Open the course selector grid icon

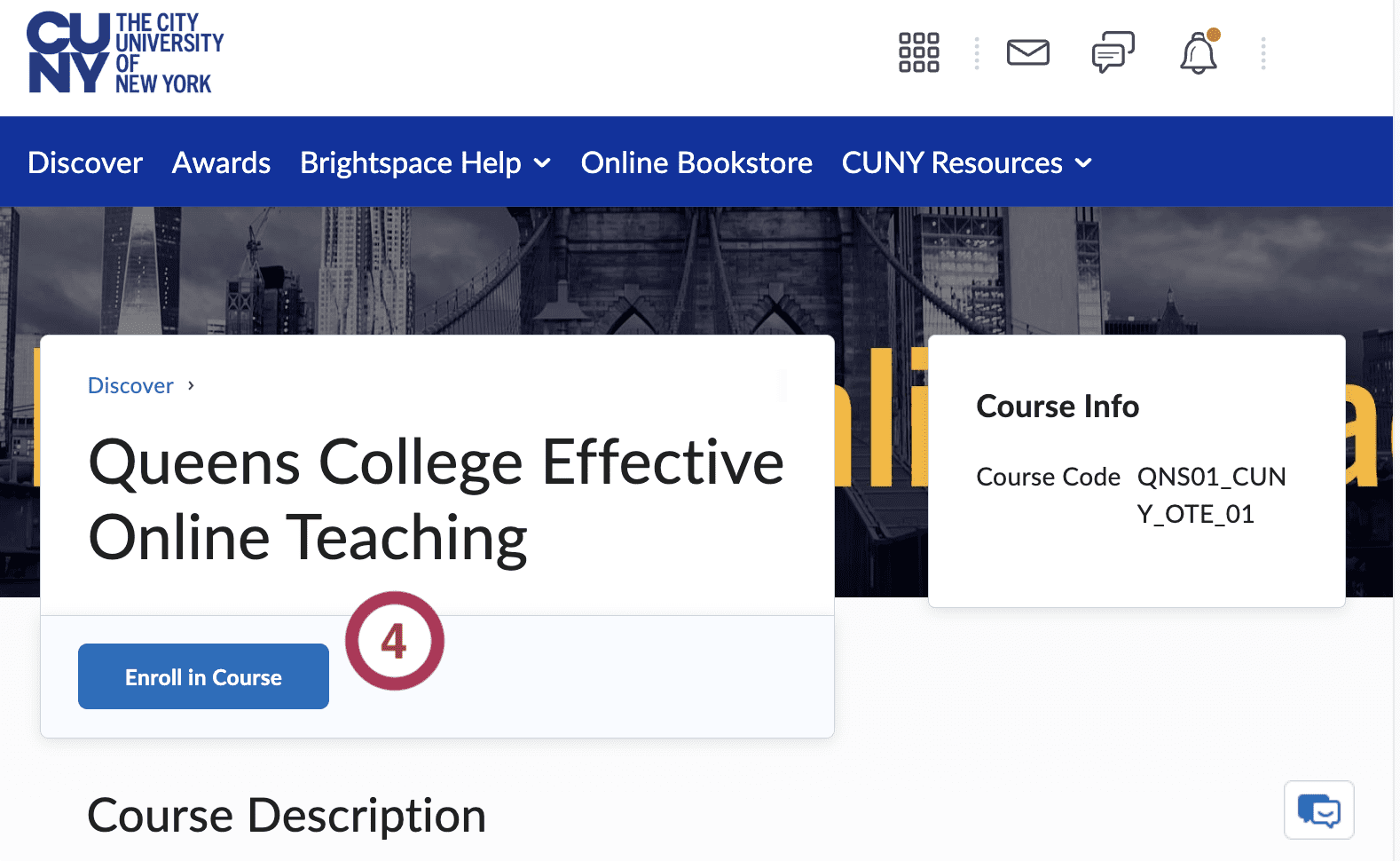tap(918, 52)
